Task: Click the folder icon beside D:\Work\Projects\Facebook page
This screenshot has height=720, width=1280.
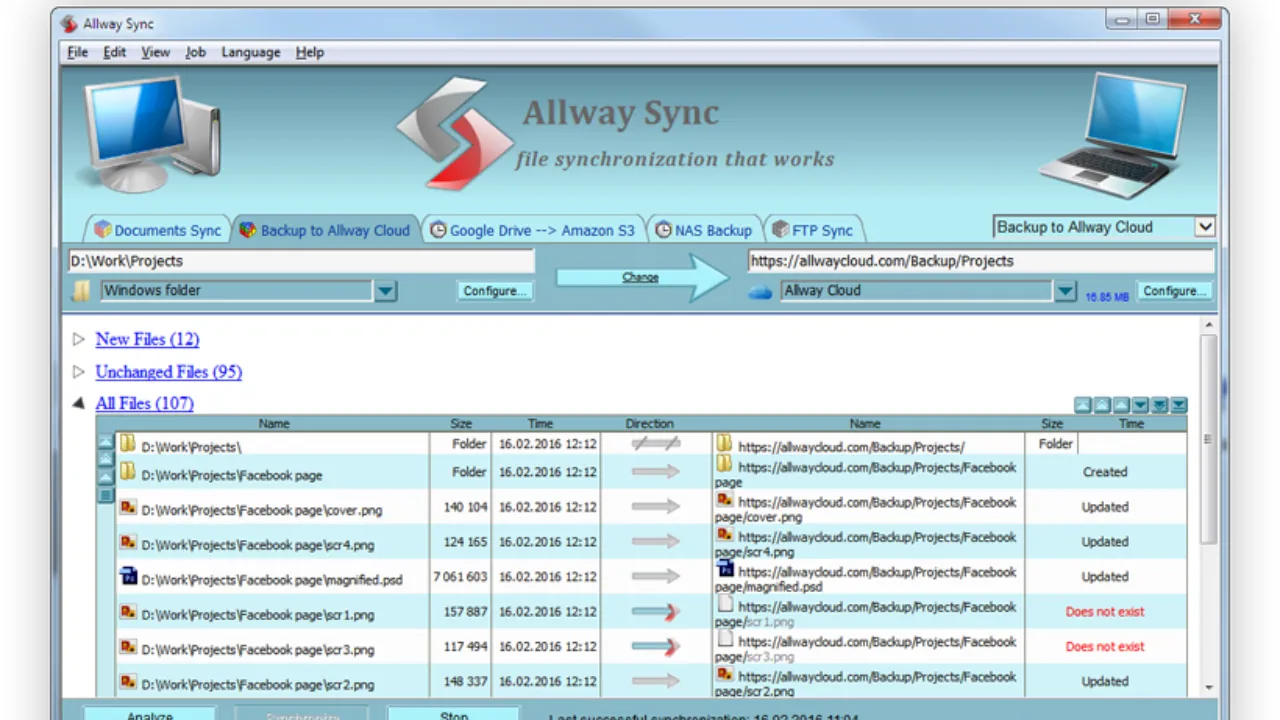Action: 128,472
